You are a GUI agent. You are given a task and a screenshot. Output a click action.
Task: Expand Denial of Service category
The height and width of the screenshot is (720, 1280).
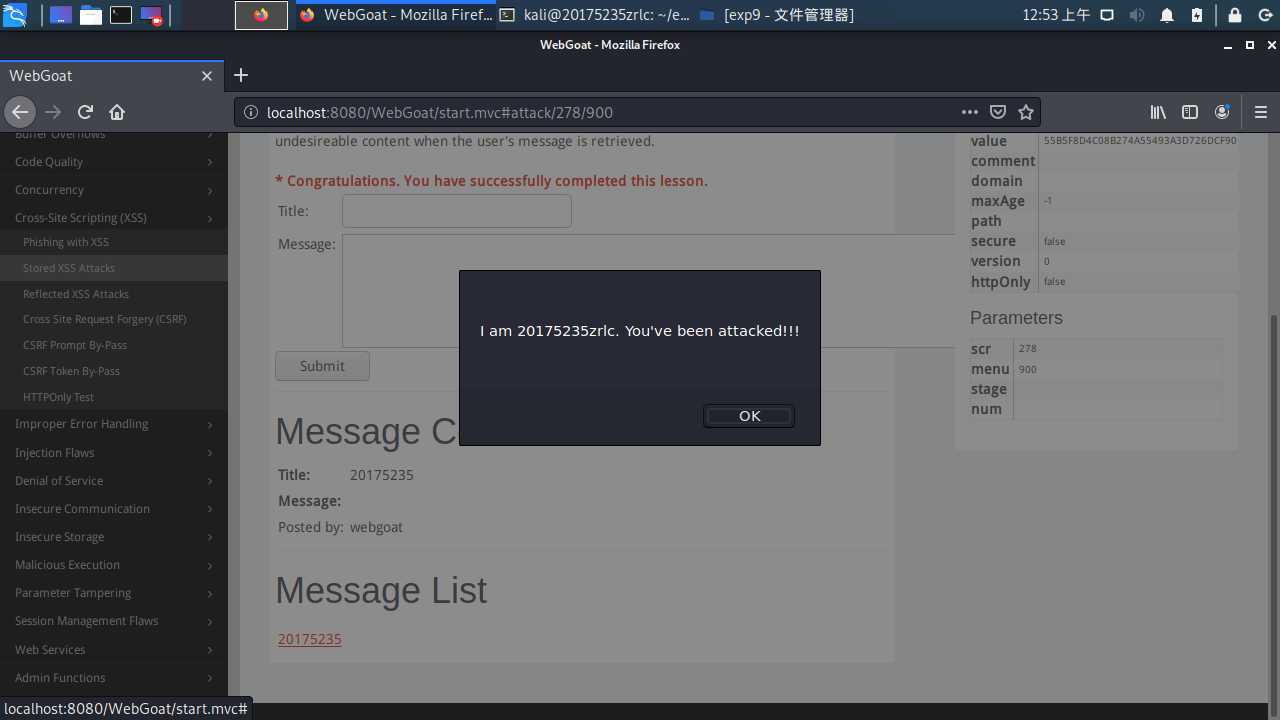114,481
